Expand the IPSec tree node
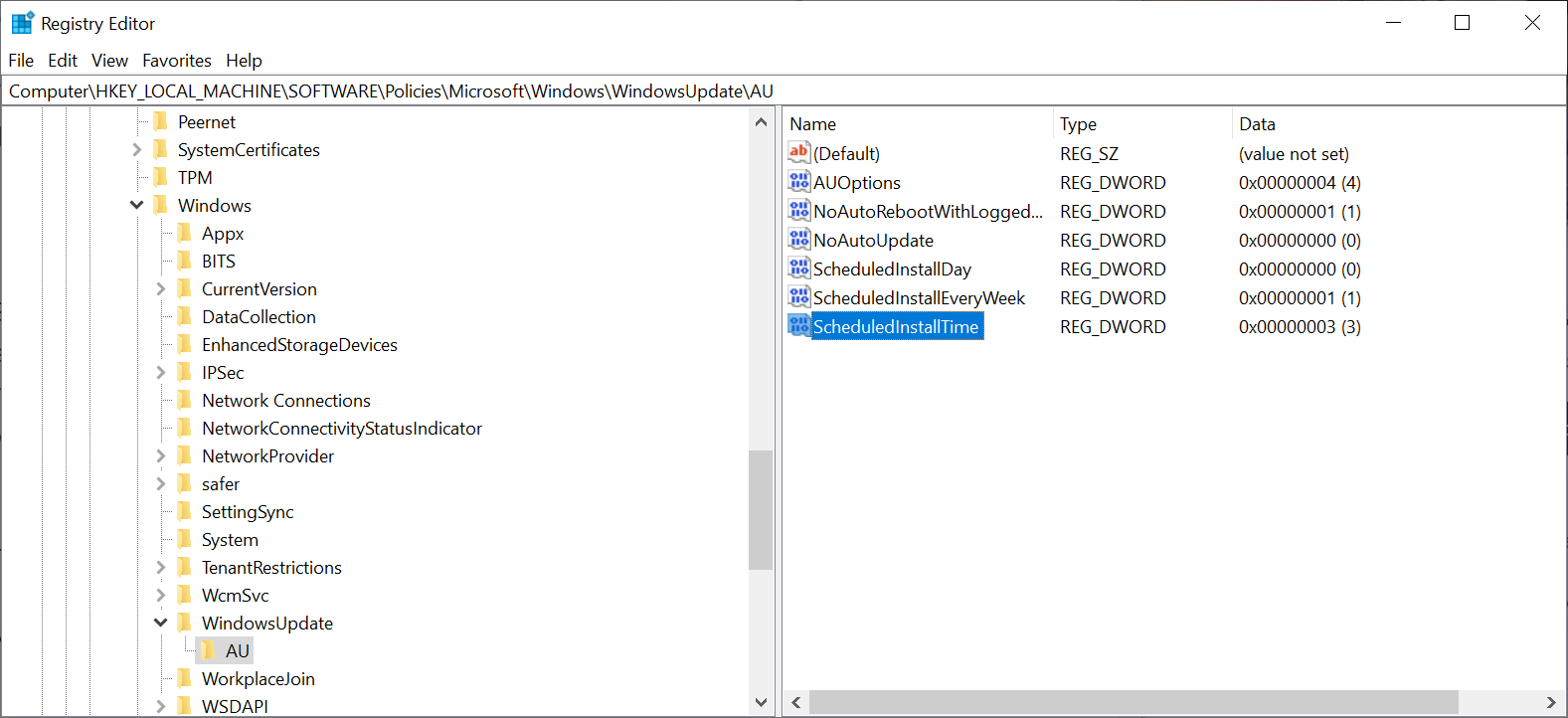The width and height of the screenshot is (1568, 718). (161, 372)
